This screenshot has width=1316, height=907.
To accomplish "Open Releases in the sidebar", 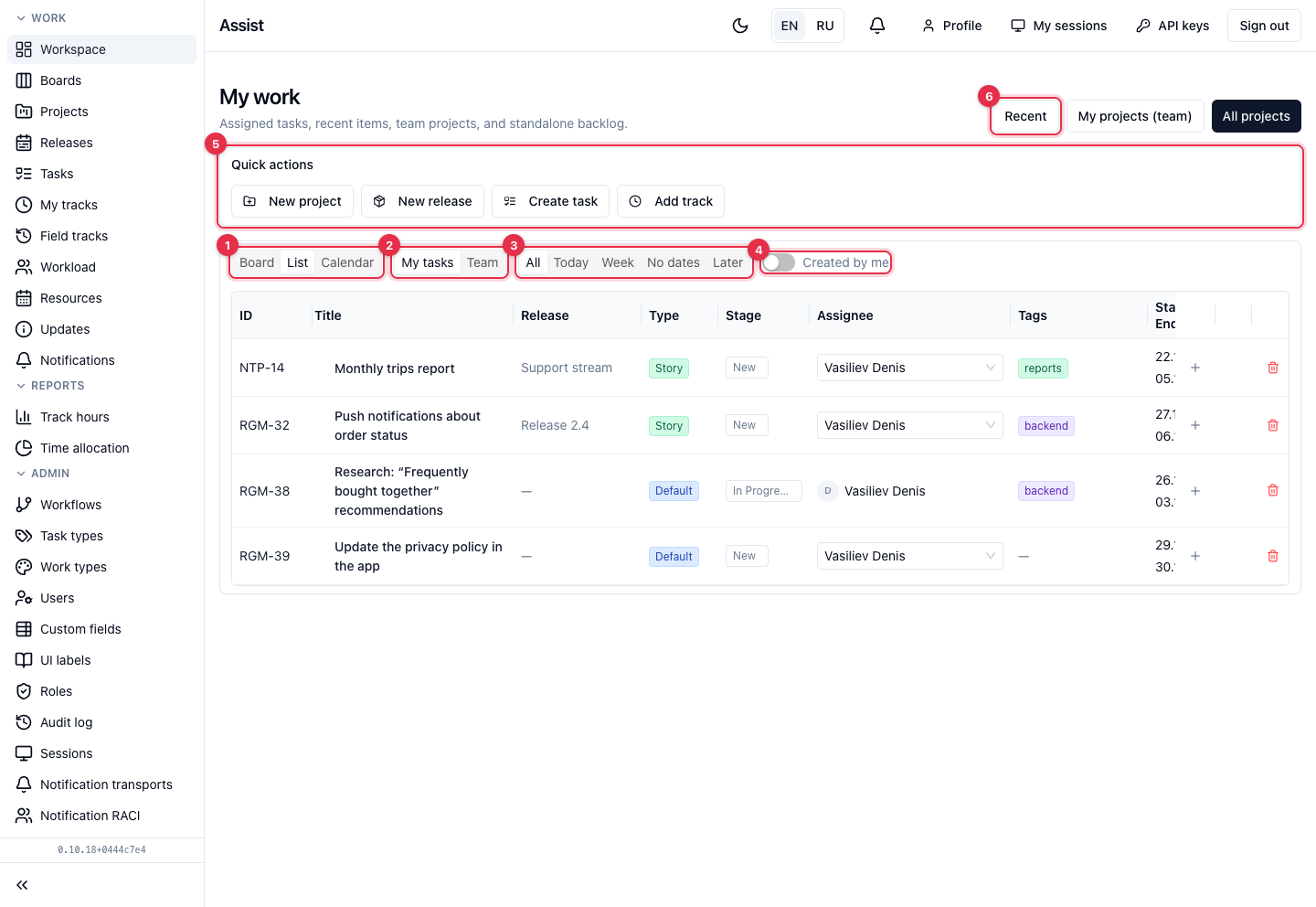I will coord(101,143).
